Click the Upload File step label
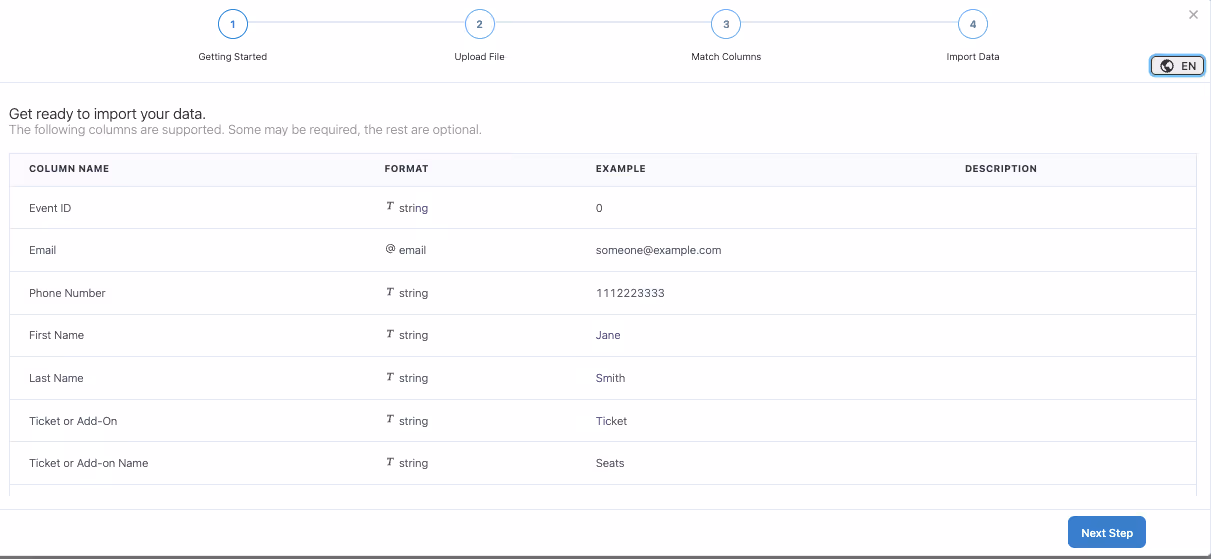 point(480,57)
